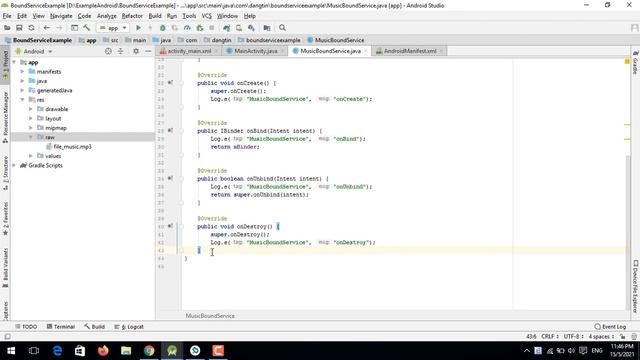This screenshot has width=640, height=360.
Task: Open the SDK Manager icon
Action: [251, 28]
